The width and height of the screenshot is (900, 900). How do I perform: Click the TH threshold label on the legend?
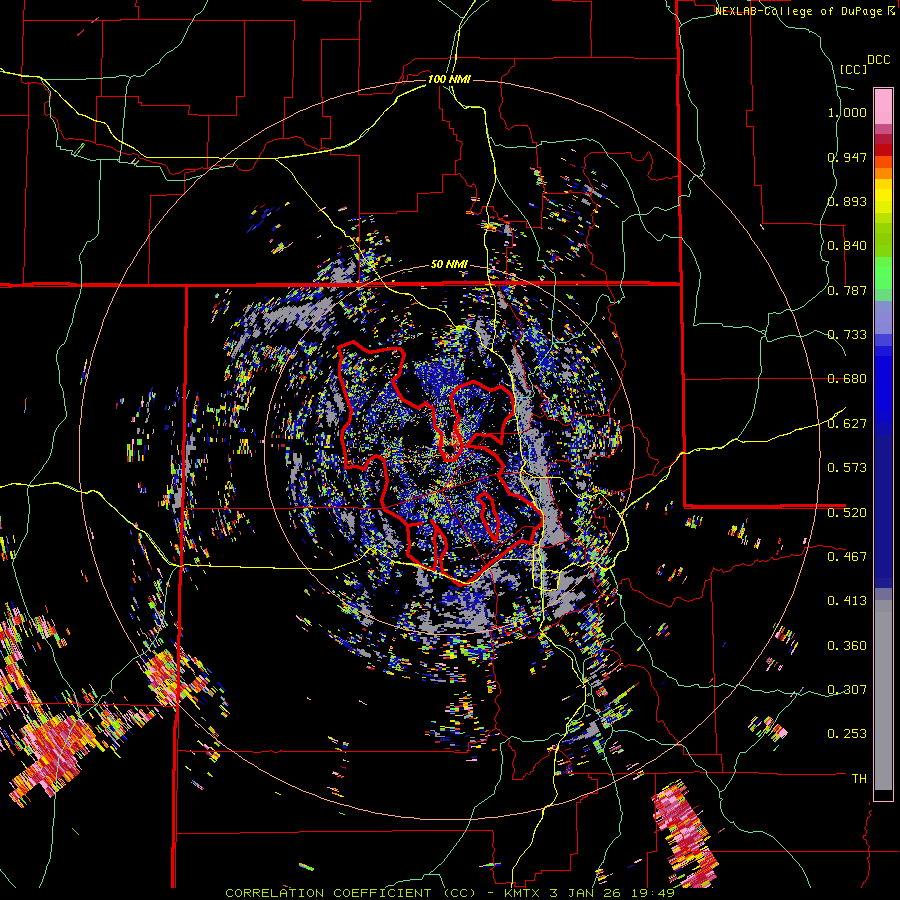tap(859, 778)
